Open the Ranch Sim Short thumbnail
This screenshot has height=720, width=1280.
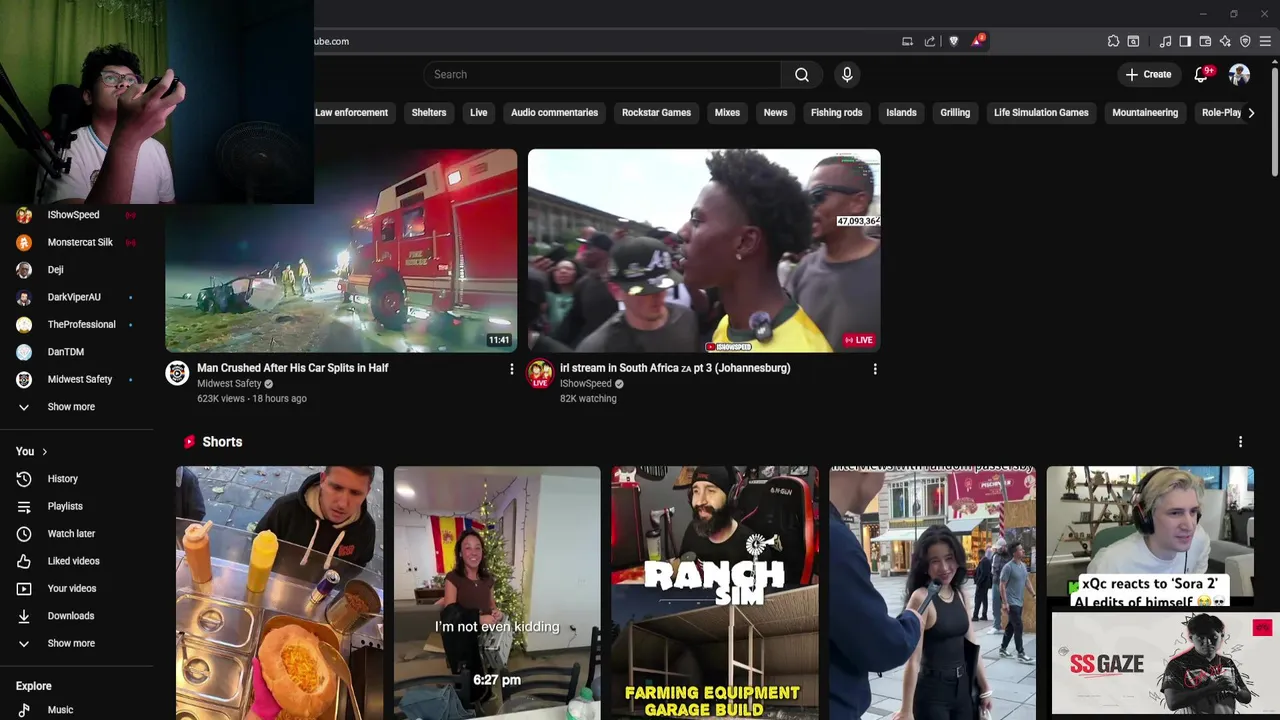click(x=715, y=593)
